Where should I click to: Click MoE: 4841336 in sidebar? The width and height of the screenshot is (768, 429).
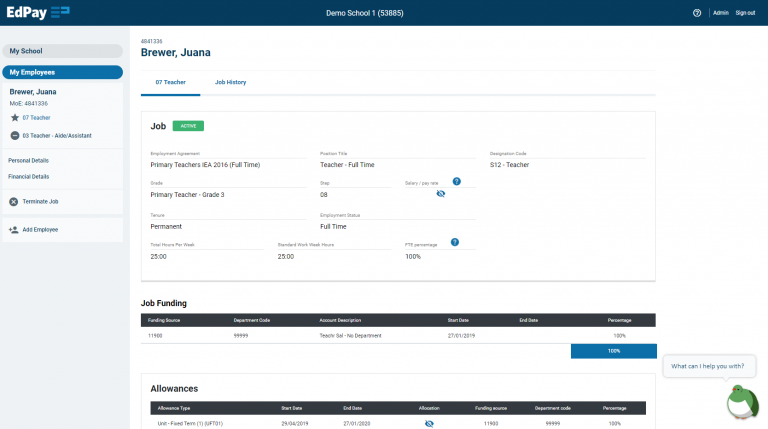29,104
